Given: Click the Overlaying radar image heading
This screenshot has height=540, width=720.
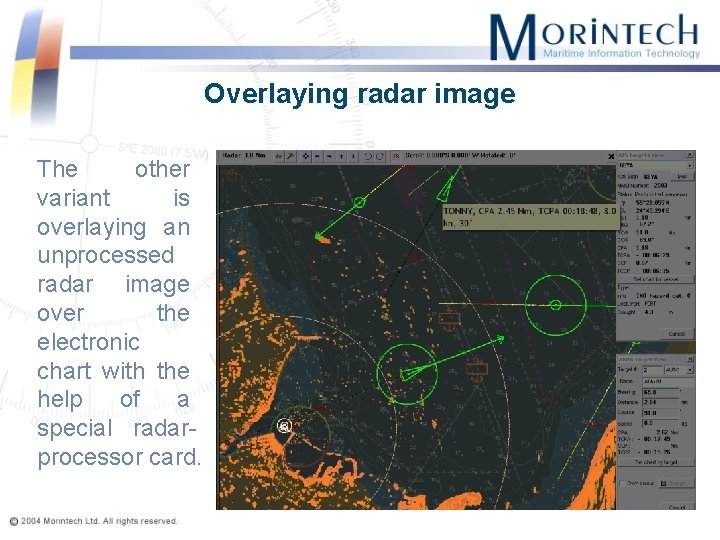Looking at the screenshot, I should (360, 94).
